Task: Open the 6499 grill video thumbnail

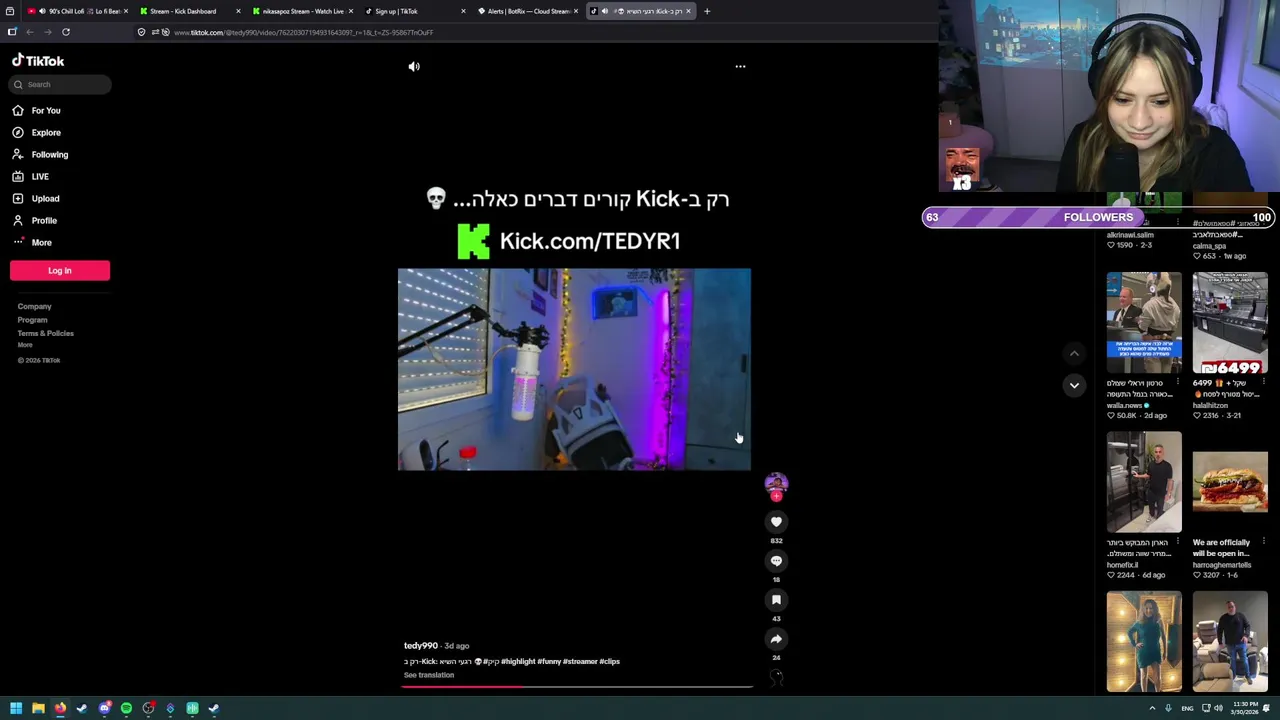Action: (x=1230, y=322)
